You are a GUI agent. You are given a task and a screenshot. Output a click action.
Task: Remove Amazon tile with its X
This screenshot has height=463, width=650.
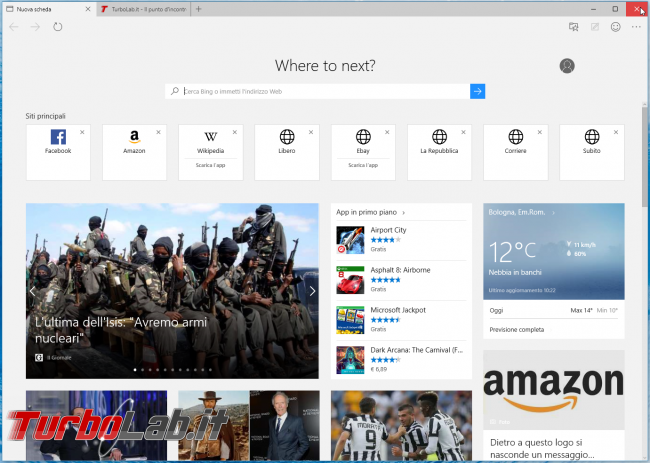pyautogui.click(x=158, y=132)
